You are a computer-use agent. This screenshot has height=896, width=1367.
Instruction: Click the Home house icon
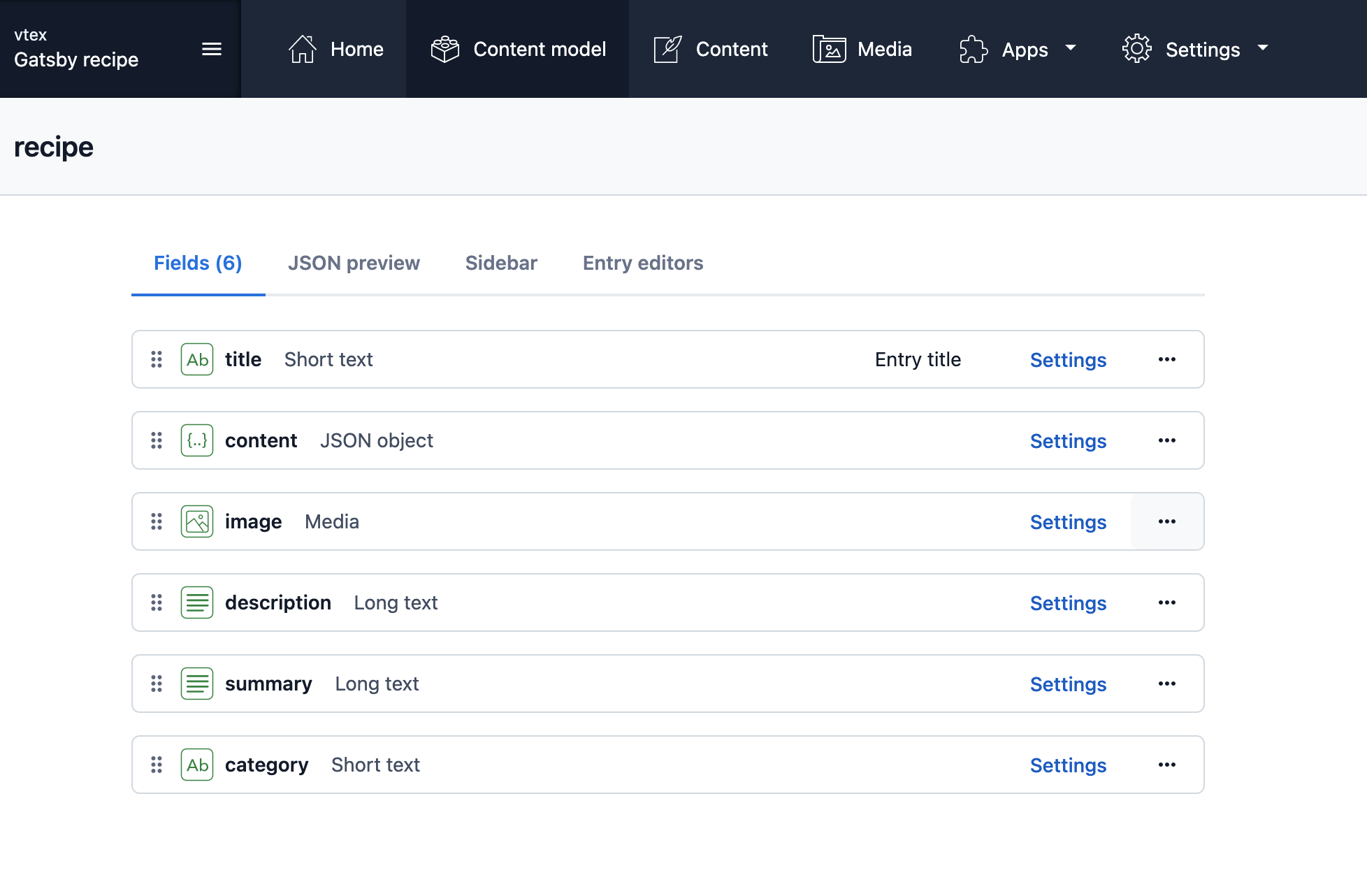point(303,49)
